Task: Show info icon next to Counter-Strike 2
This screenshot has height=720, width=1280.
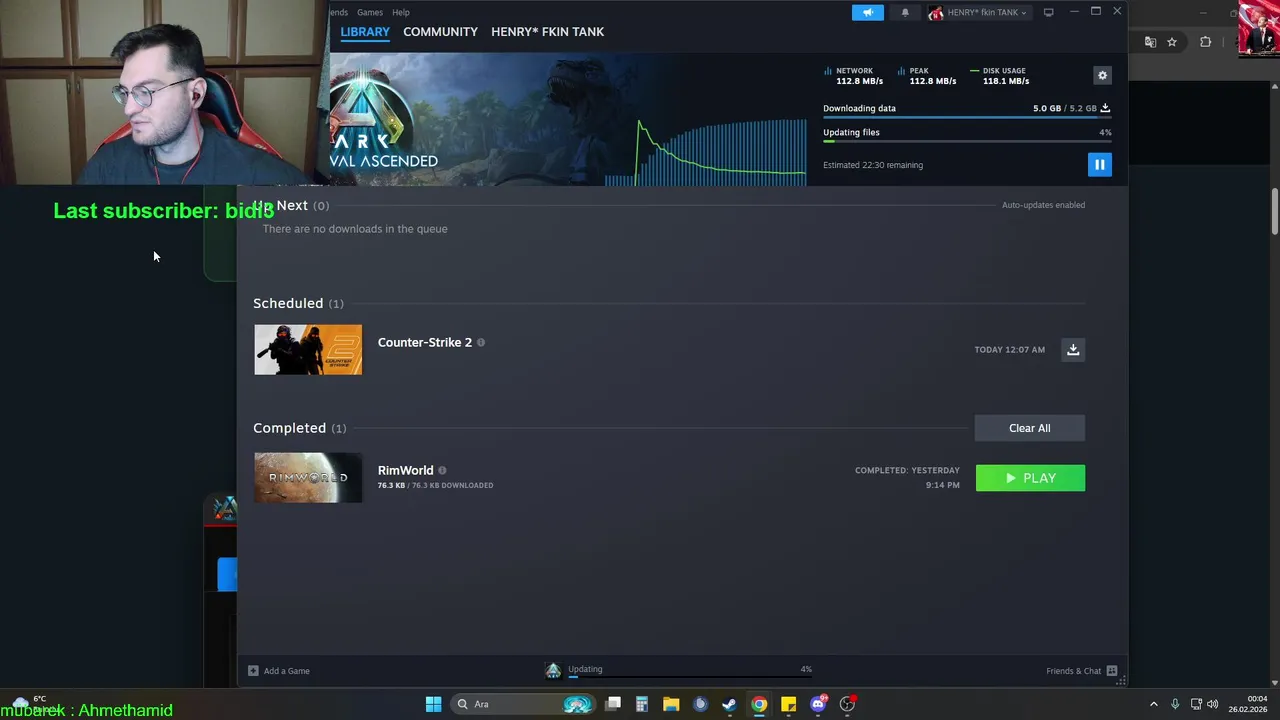Action: click(481, 342)
